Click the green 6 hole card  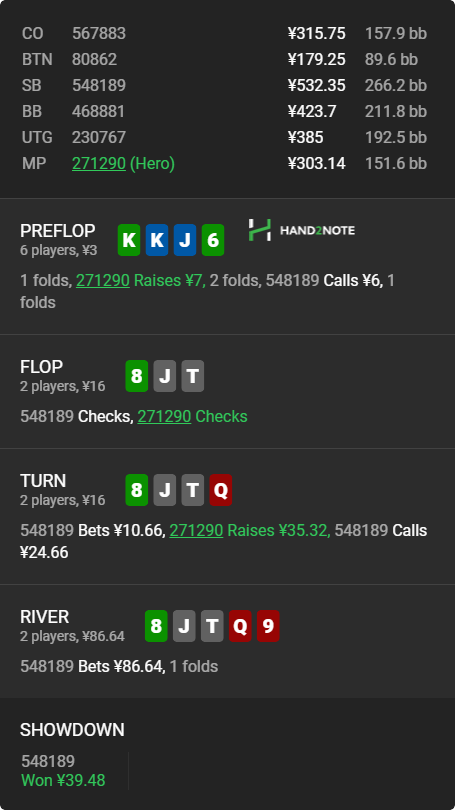pos(213,240)
